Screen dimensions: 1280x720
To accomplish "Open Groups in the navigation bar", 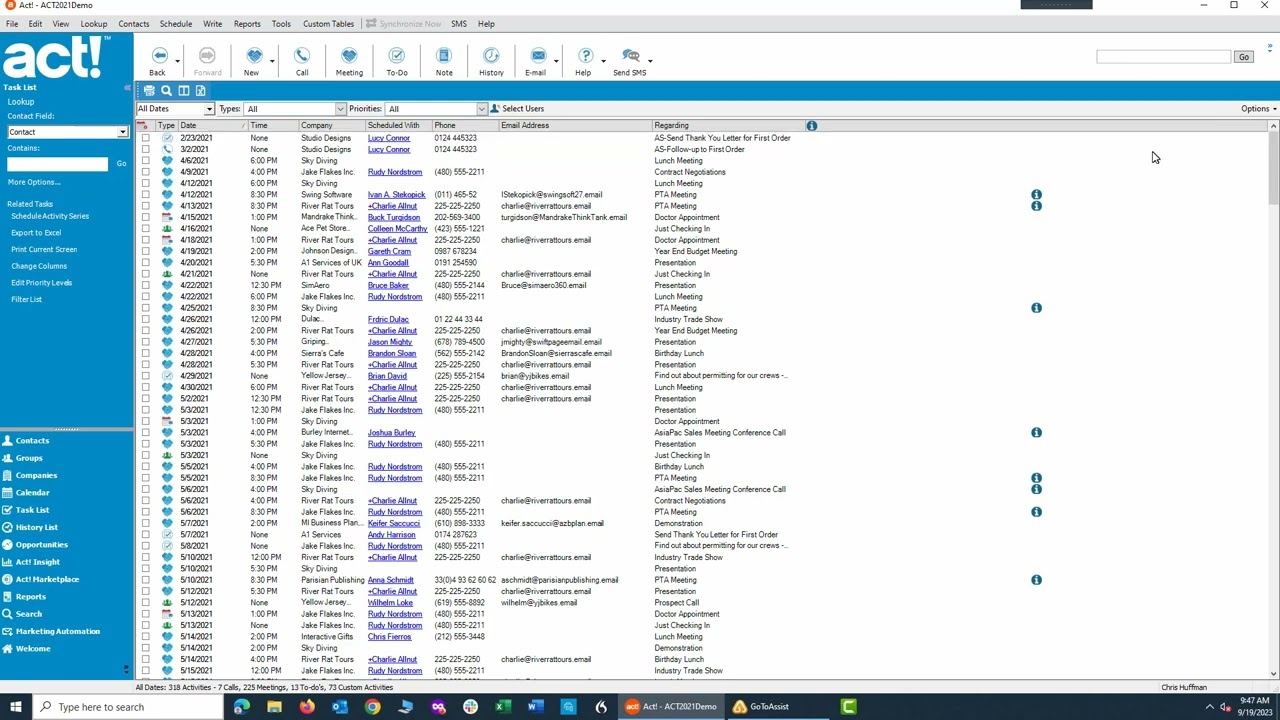I will point(29,458).
